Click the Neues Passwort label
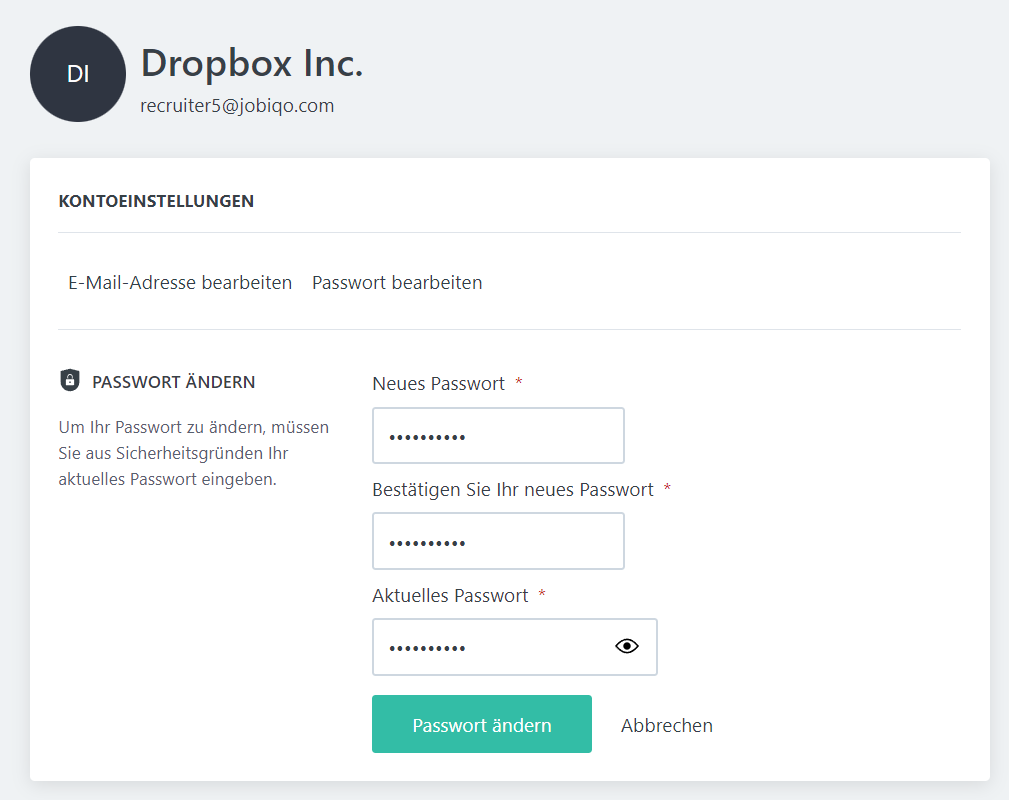The height and width of the screenshot is (800, 1009). 439,384
